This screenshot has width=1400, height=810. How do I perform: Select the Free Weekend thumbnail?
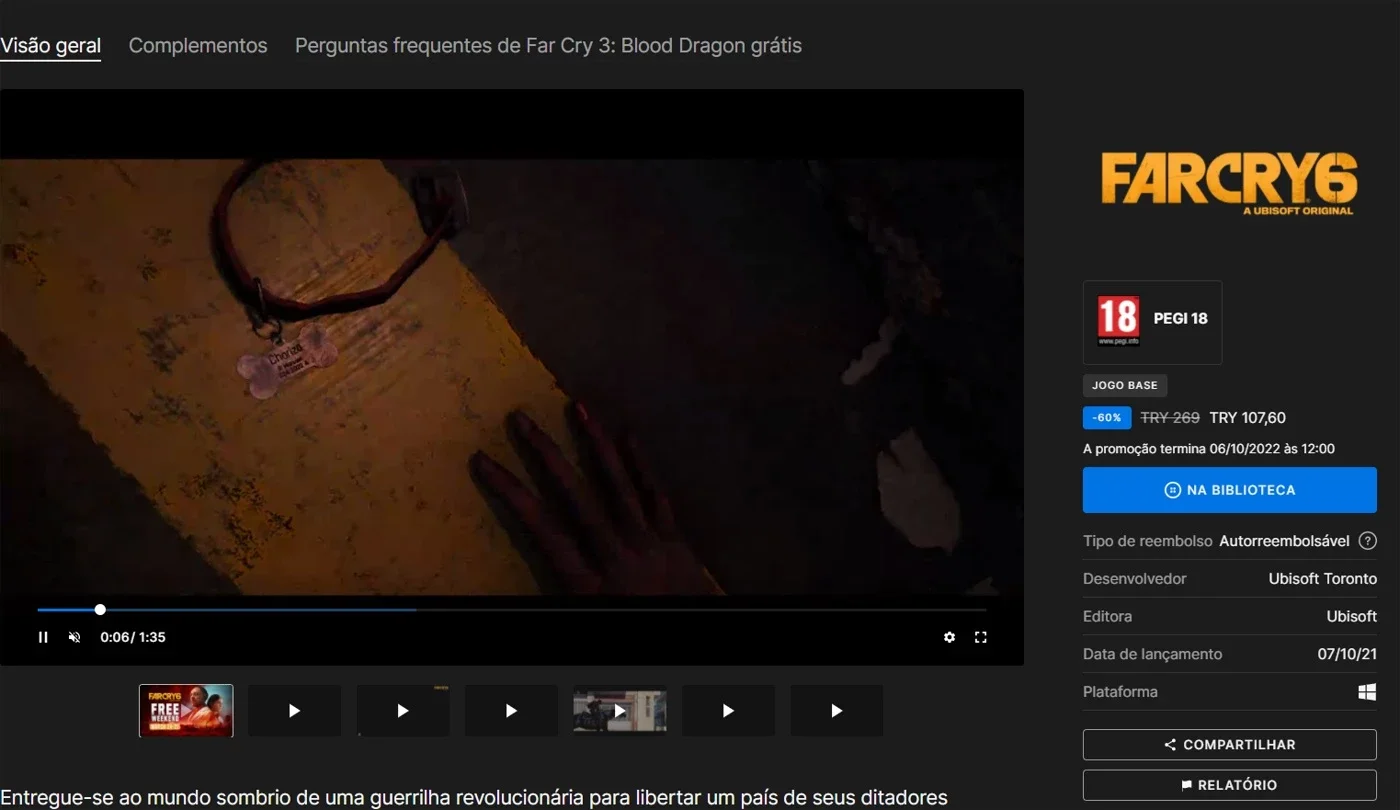tap(186, 710)
